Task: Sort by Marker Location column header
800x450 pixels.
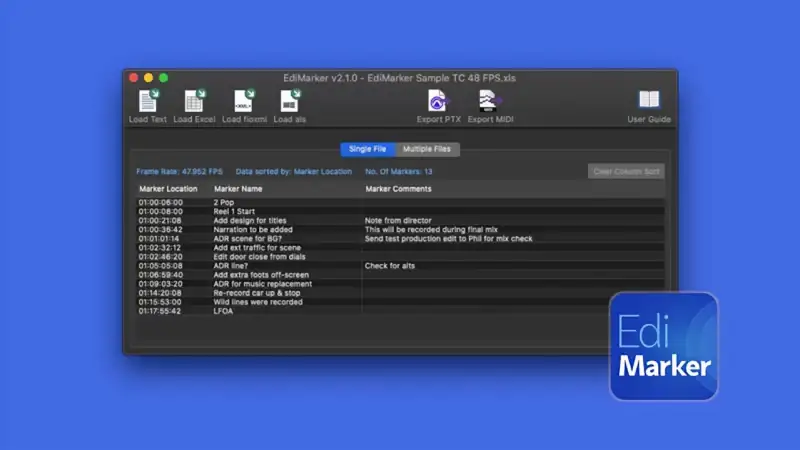Action: pos(168,189)
